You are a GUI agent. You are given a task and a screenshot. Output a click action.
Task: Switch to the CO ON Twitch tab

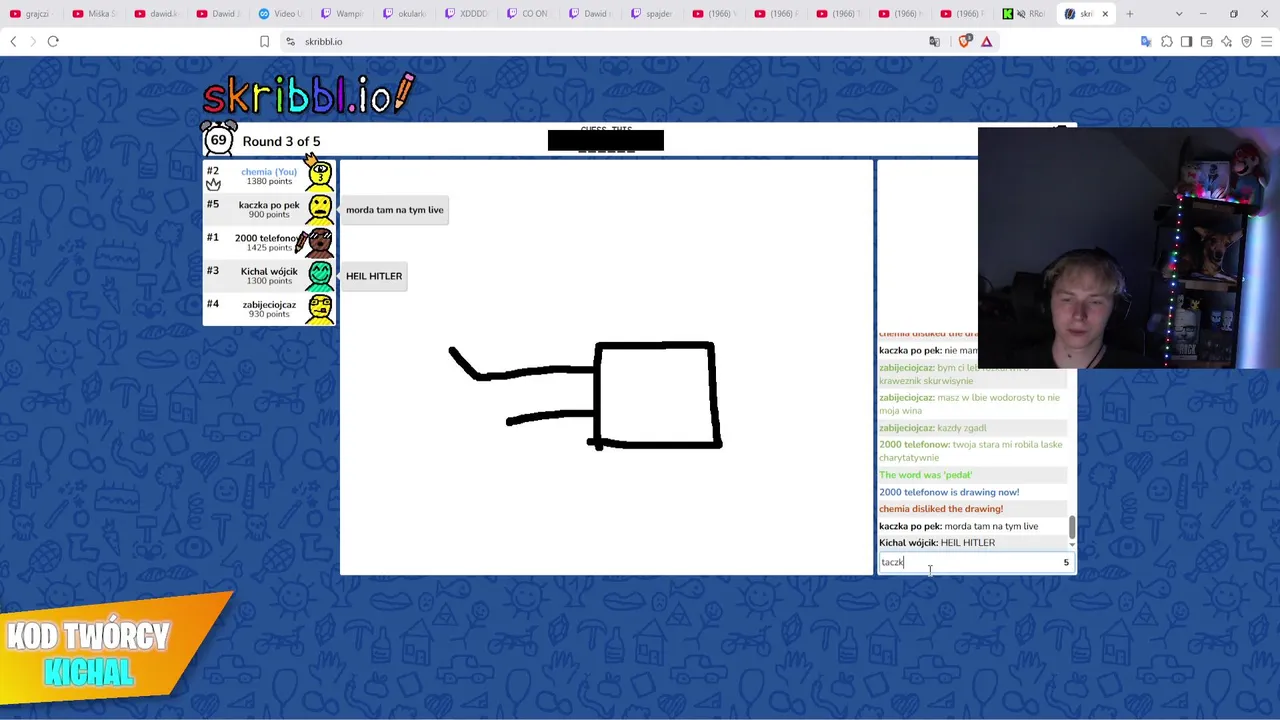click(529, 14)
